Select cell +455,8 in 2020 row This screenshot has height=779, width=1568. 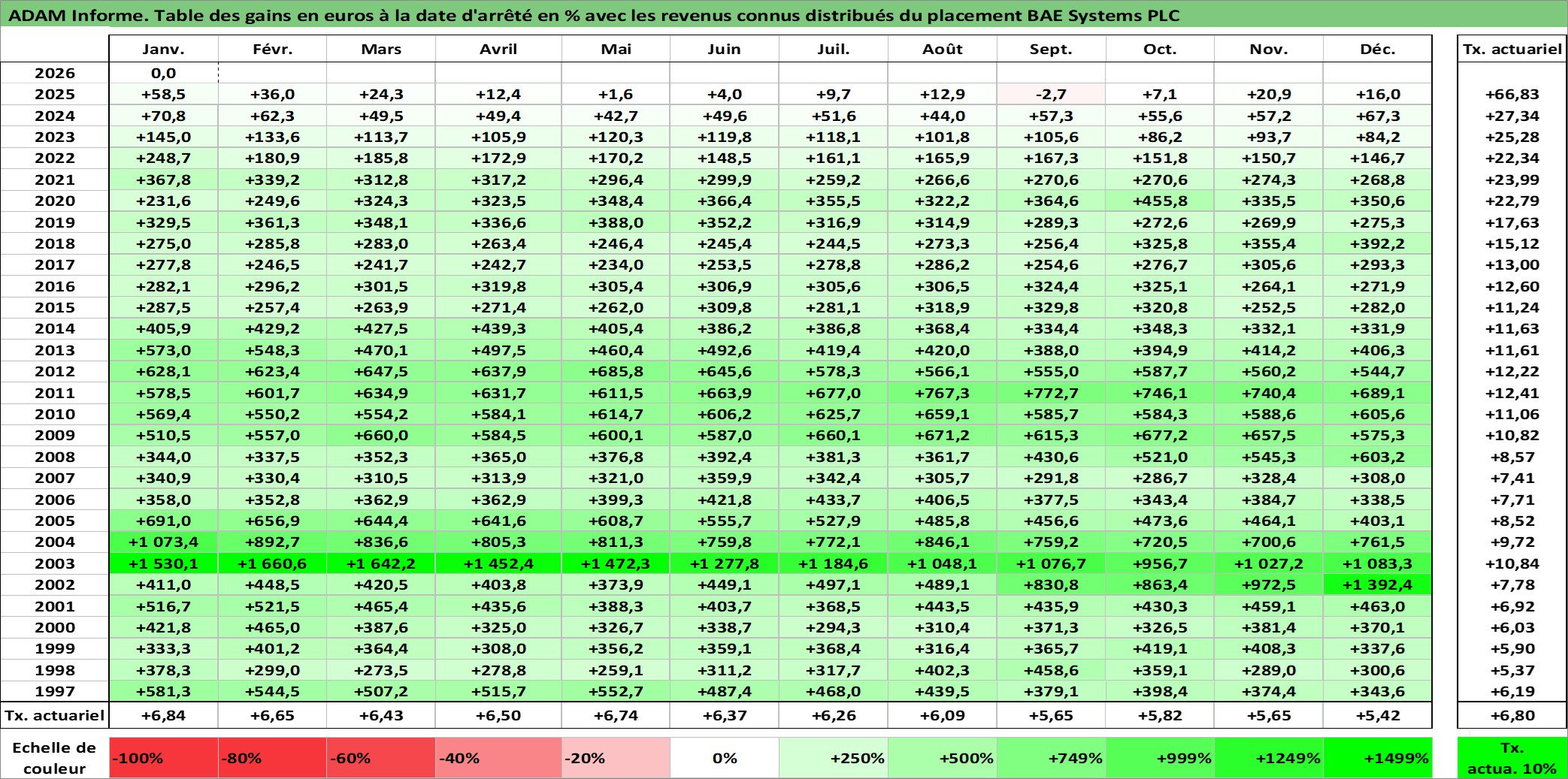click(1160, 201)
